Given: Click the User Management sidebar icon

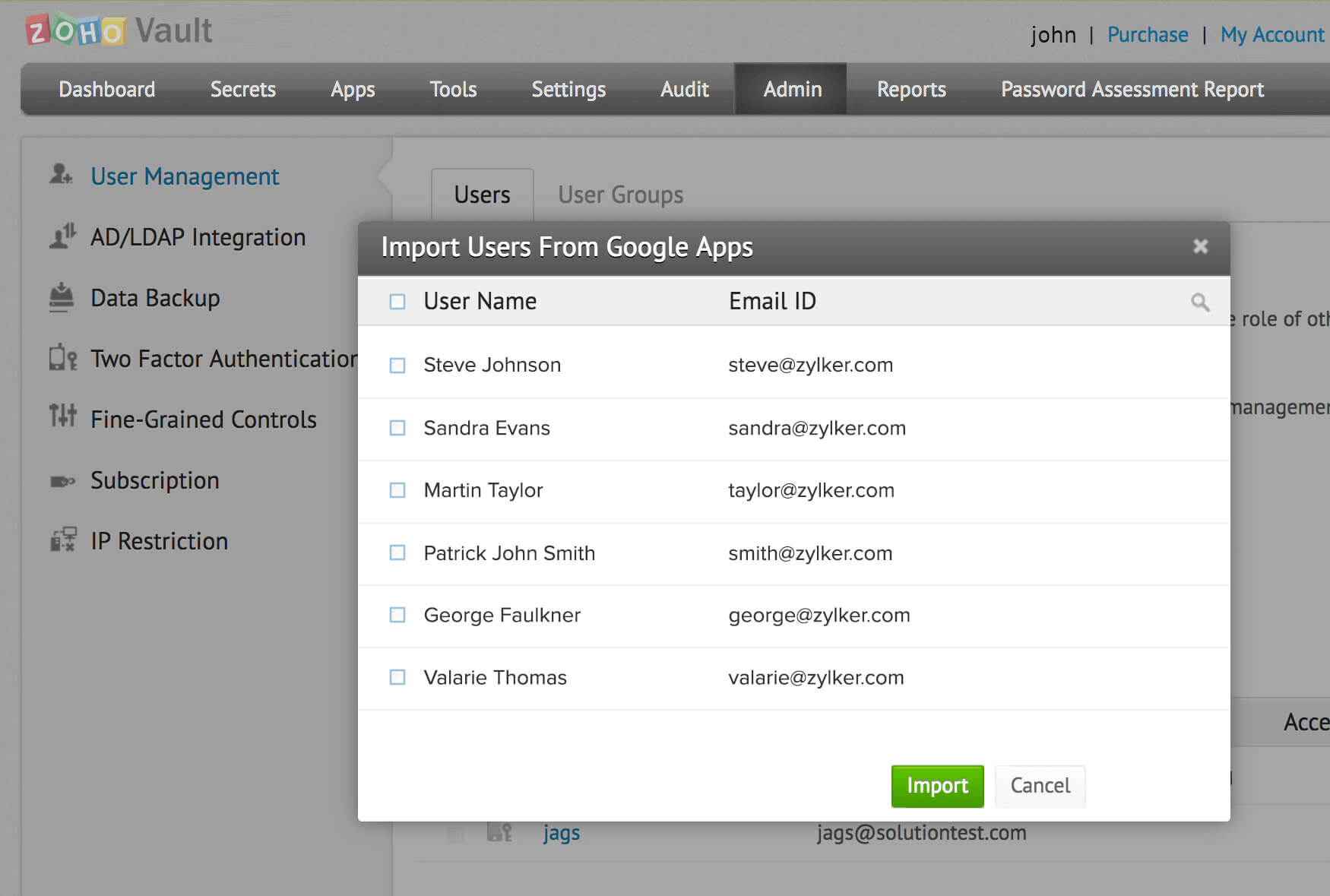Looking at the screenshot, I should tap(61, 175).
